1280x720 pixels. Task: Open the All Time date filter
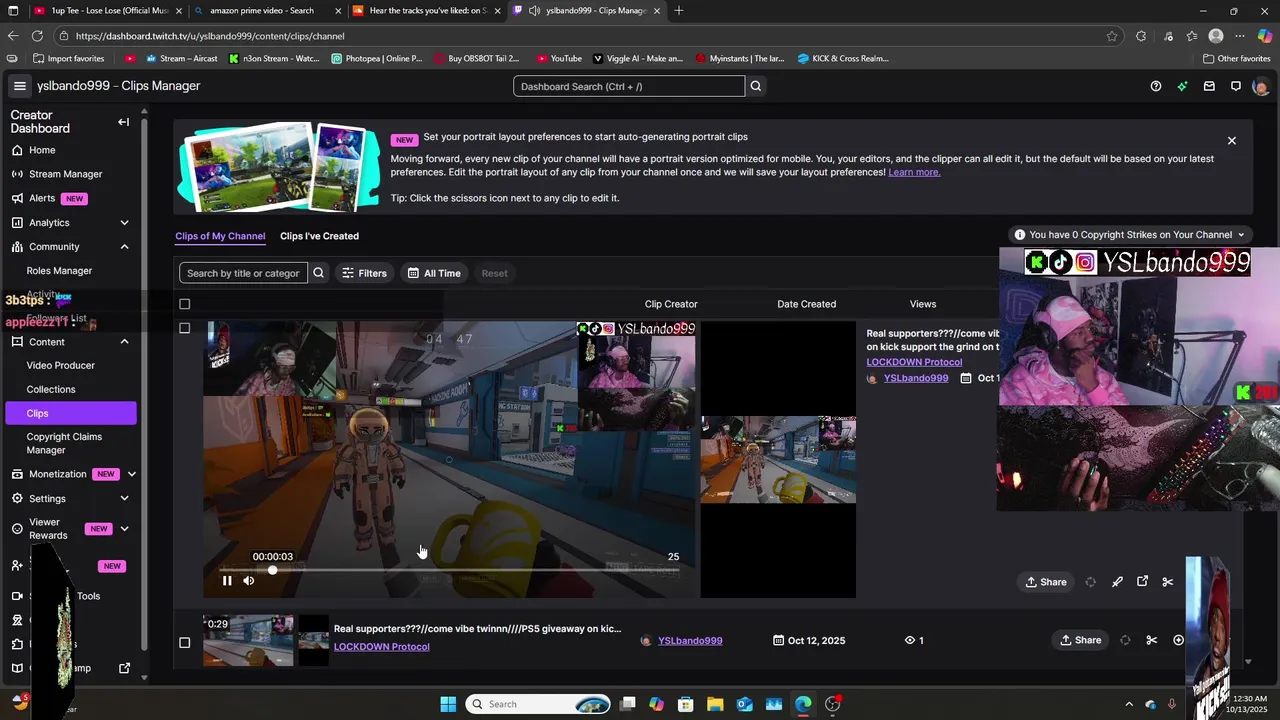434,273
